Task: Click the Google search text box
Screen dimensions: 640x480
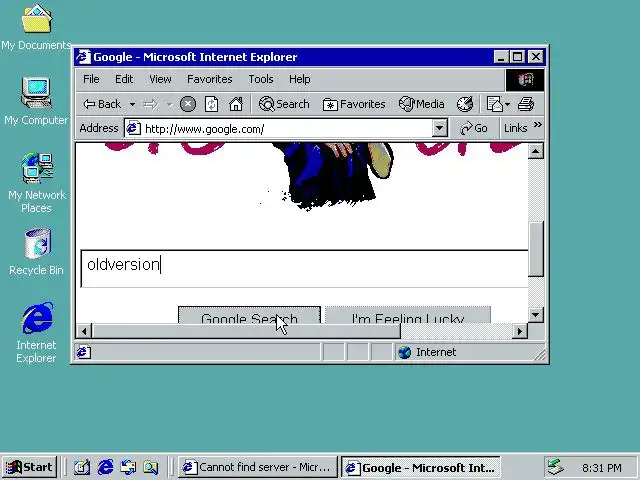Action: pos(304,269)
